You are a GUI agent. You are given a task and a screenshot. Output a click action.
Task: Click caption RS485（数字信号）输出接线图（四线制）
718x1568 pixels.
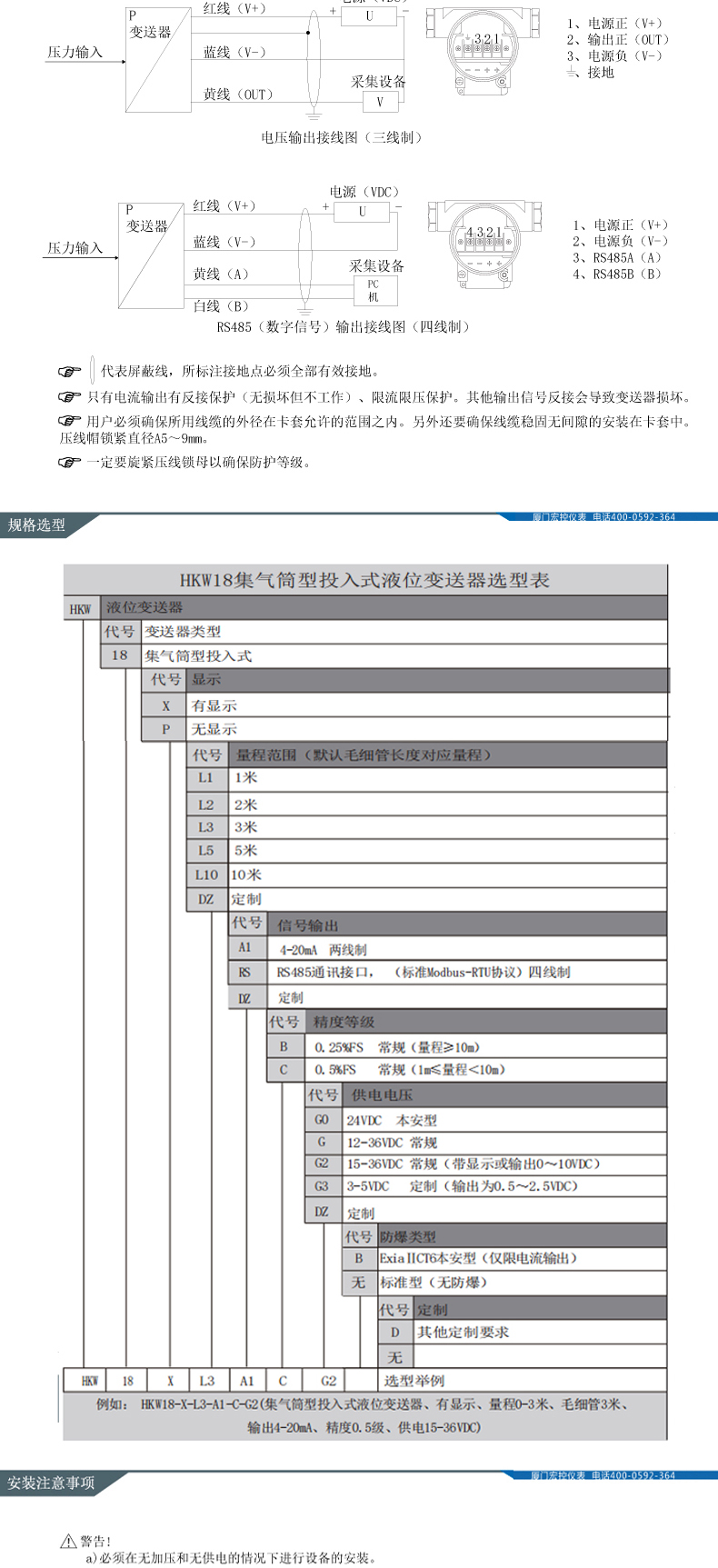click(x=344, y=327)
